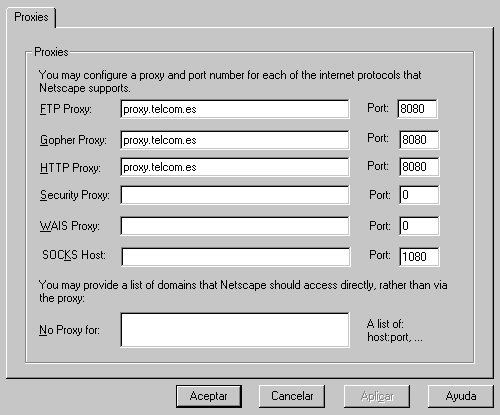Click the greyed Aplicar button

click(377, 396)
